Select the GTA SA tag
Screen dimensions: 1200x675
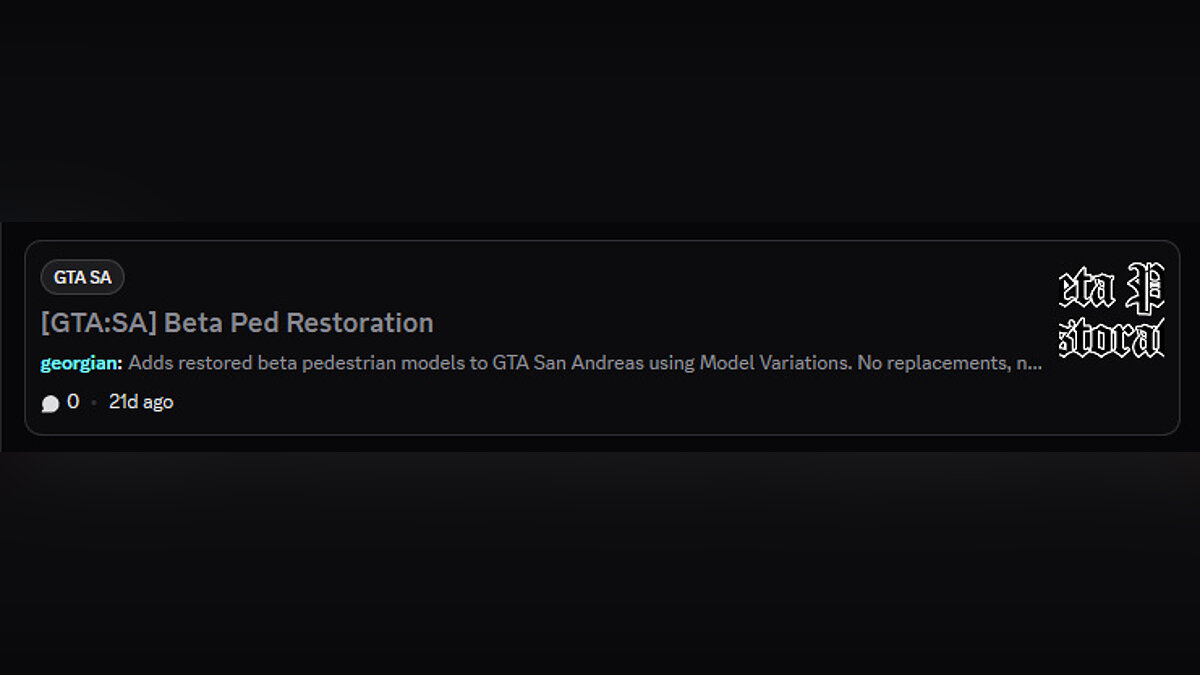82,278
